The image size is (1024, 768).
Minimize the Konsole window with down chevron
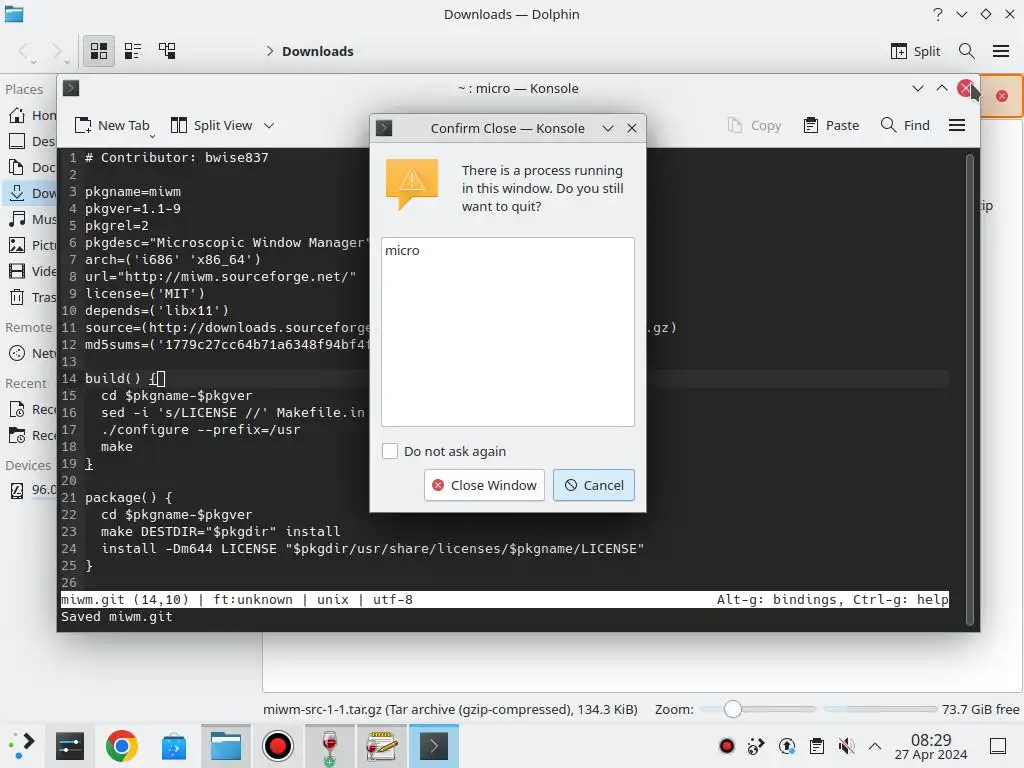tap(918, 88)
